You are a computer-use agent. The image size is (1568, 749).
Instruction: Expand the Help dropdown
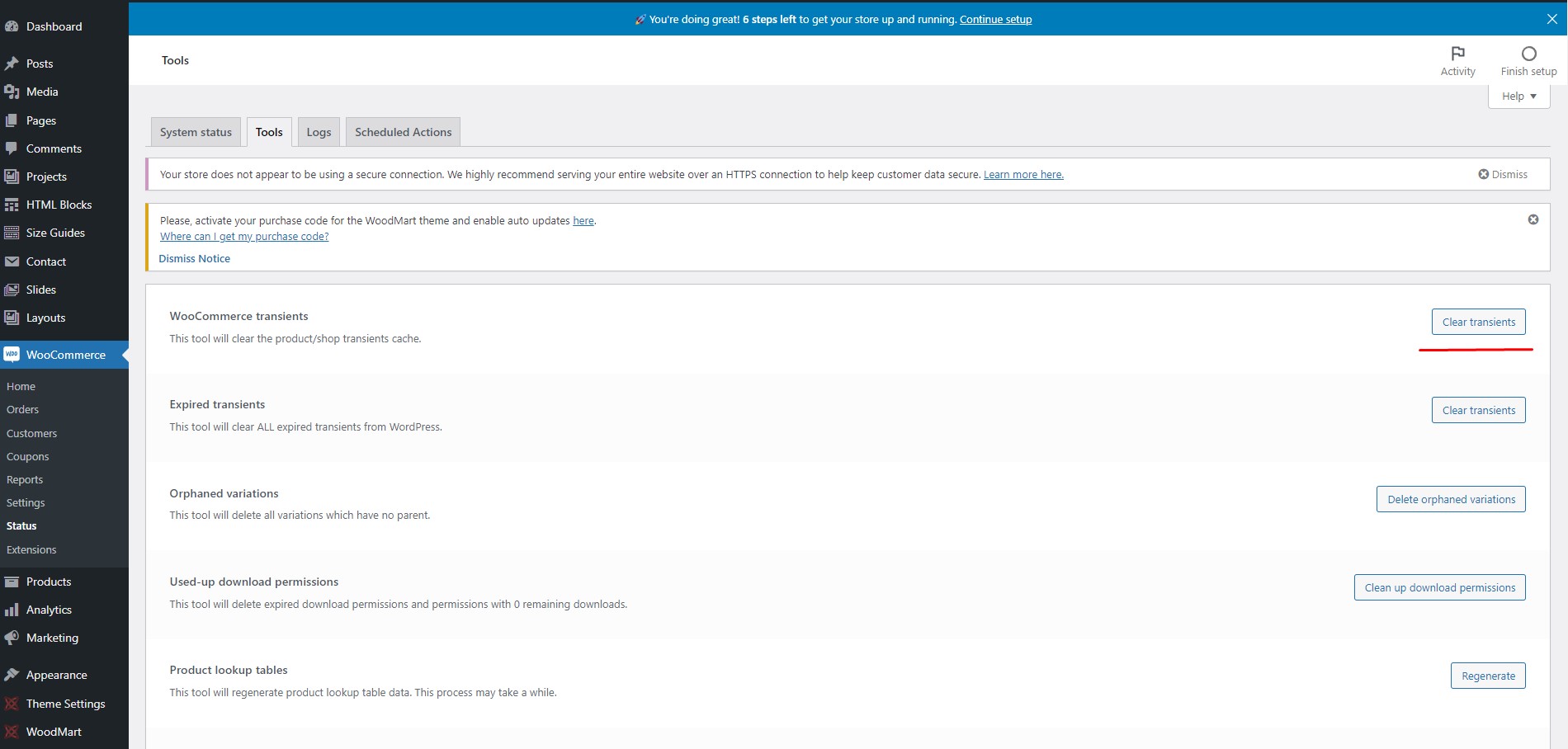pyautogui.click(x=1519, y=96)
